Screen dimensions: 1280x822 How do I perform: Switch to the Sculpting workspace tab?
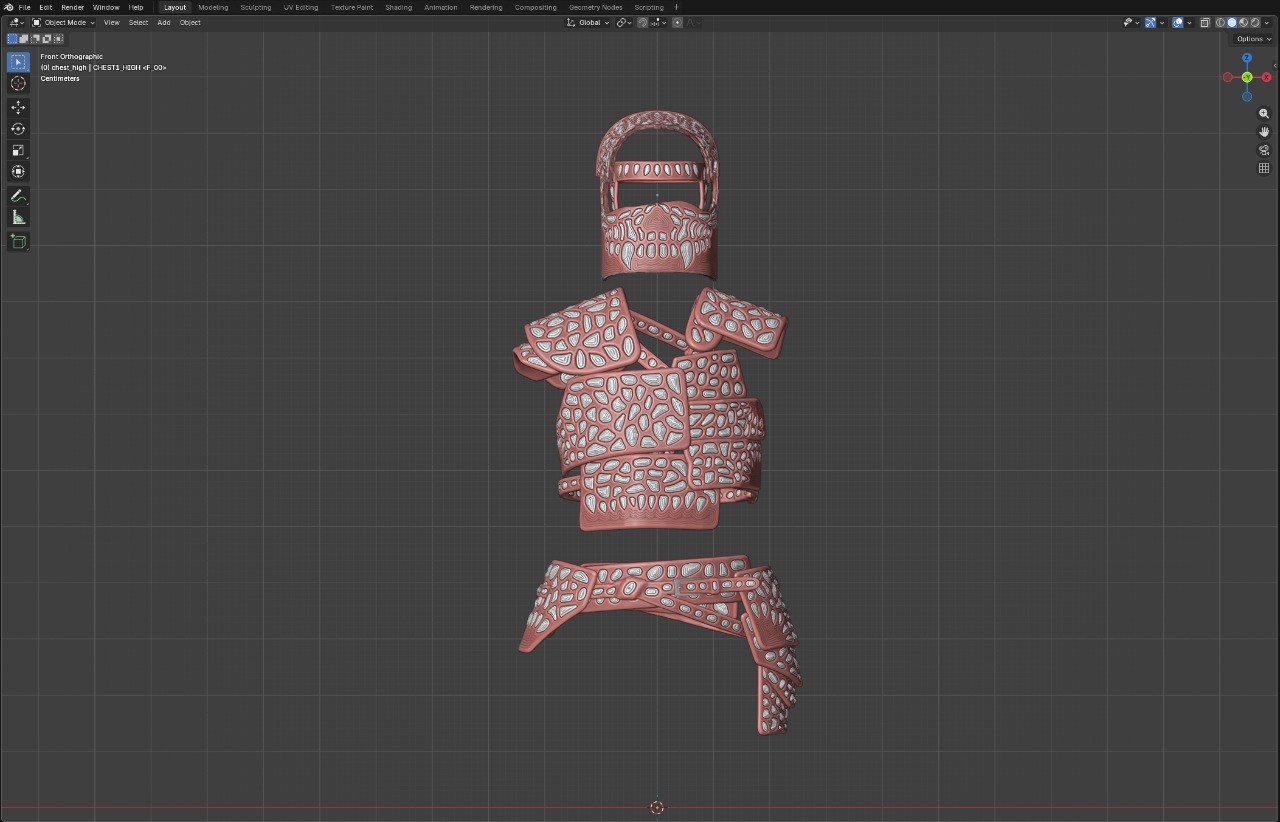click(x=255, y=7)
